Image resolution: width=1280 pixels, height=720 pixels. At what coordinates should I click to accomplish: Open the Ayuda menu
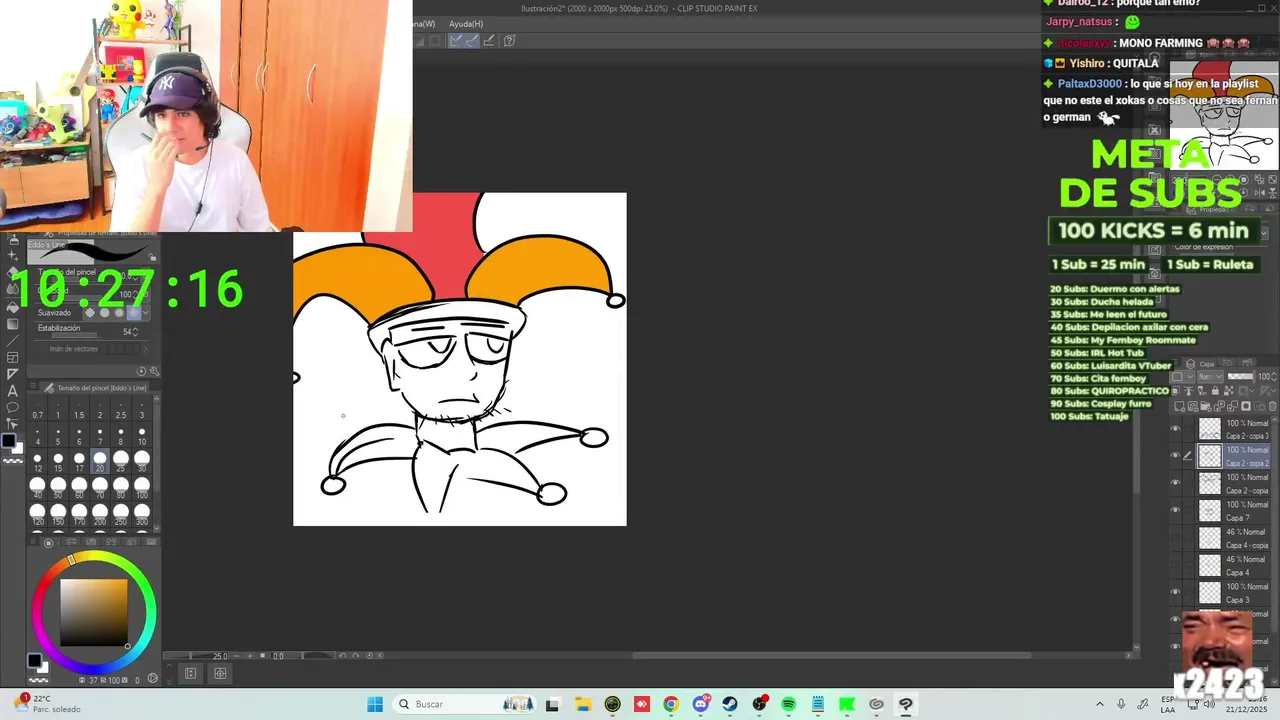point(466,24)
